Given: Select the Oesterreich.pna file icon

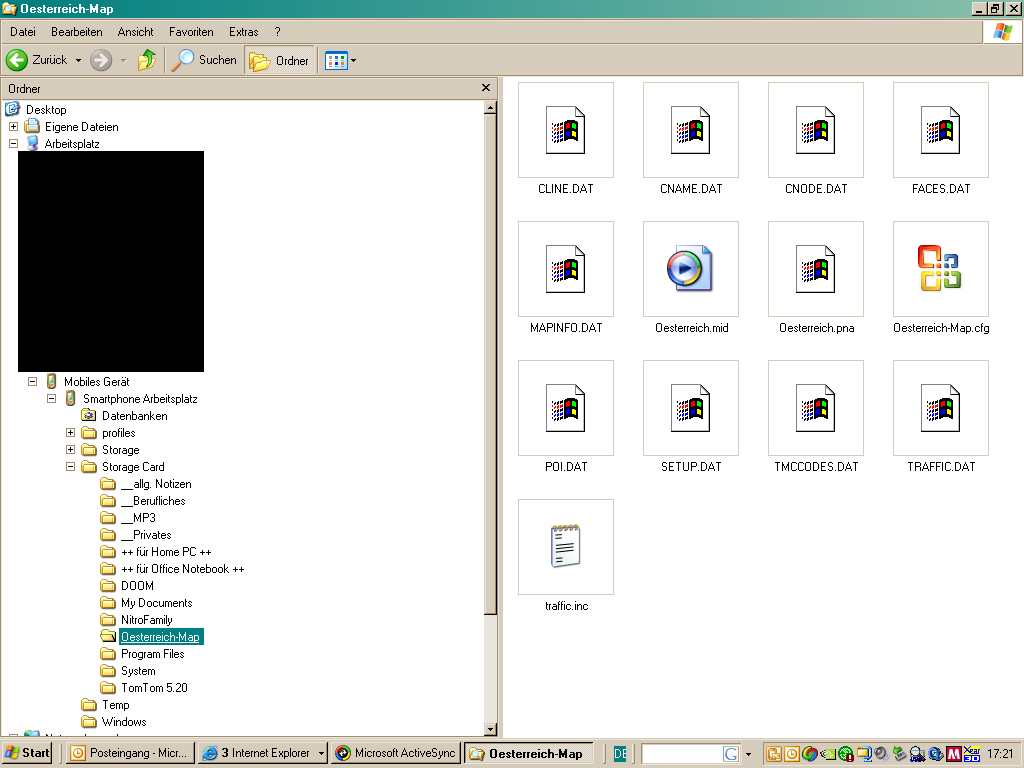Looking at the screenshot, I should (x=816, y=269).
